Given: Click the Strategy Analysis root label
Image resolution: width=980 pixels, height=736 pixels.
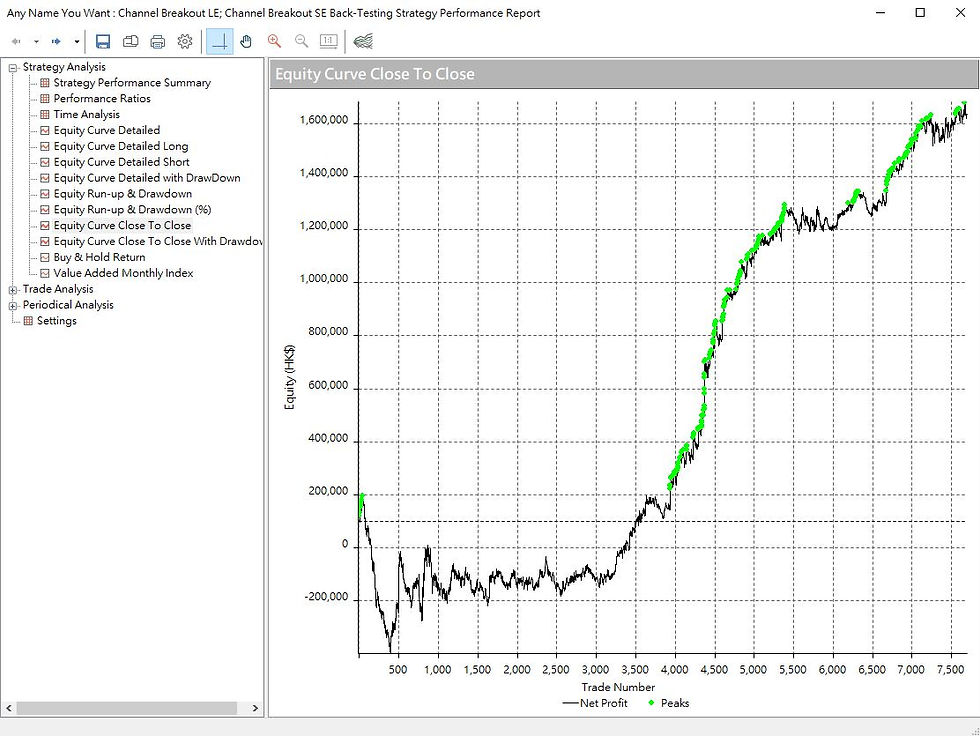Looking at the screenshot, I should [64, 67].
